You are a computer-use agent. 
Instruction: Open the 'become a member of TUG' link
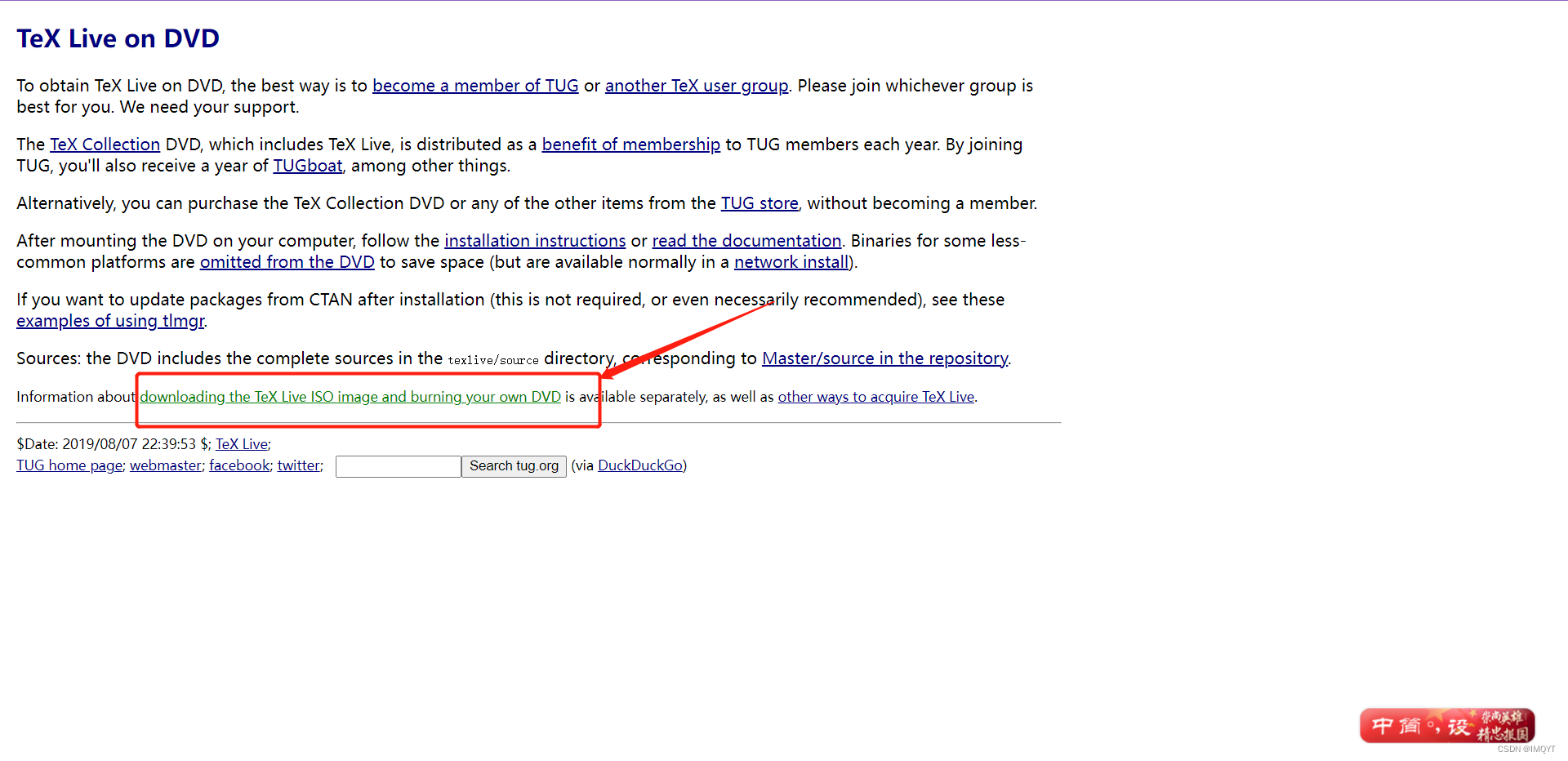pos(475,86)
